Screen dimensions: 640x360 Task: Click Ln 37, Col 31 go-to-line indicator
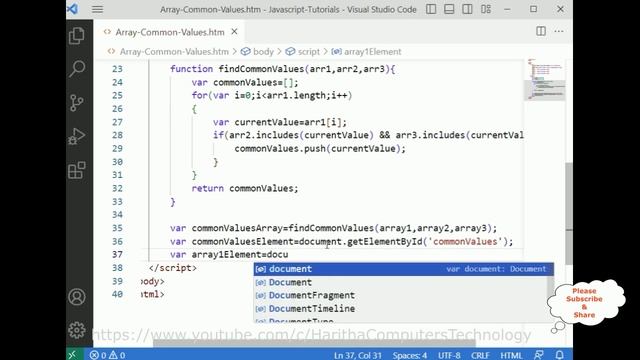tap(358, 356)
